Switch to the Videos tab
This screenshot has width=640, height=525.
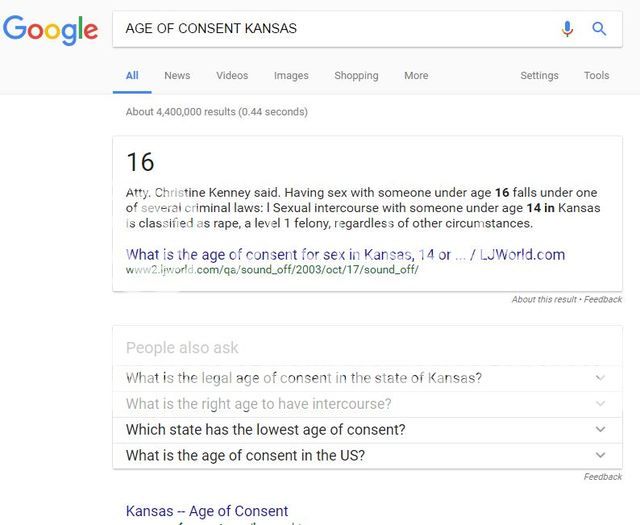point(232,76)
